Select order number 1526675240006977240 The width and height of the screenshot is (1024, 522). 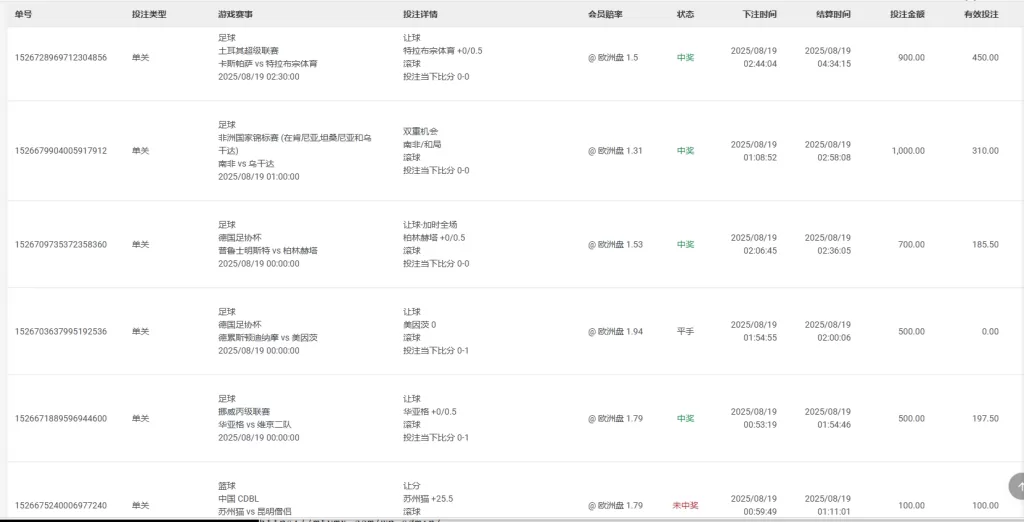61,505
